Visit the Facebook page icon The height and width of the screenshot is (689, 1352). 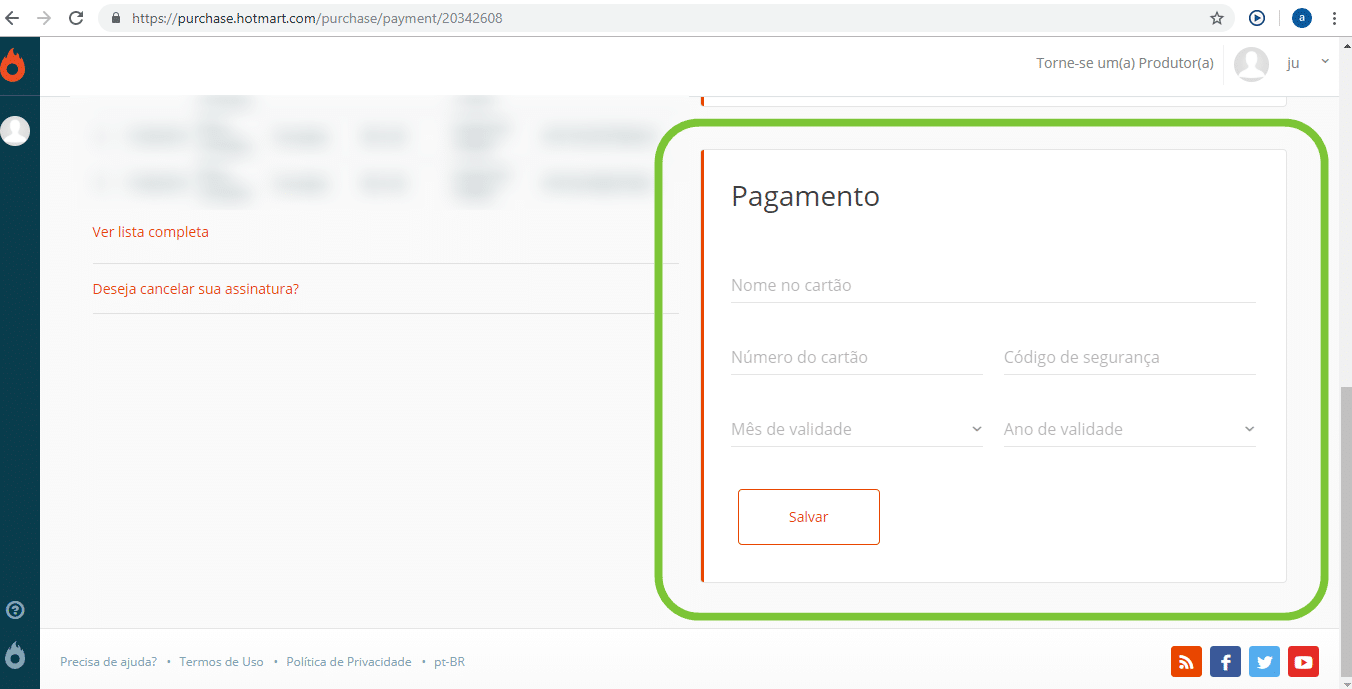click(1225, 662)
